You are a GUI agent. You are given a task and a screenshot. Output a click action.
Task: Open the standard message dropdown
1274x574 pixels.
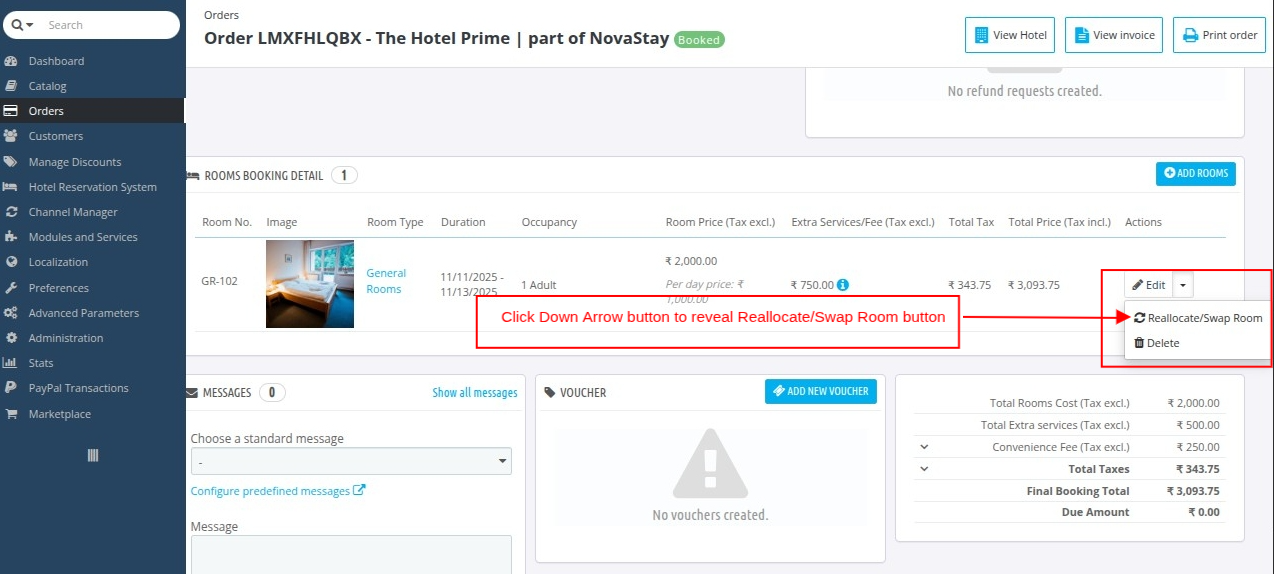tap(351, 461)
